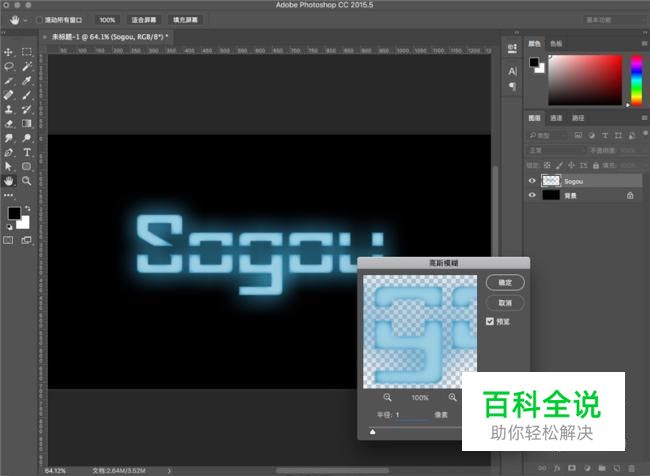Viewport: 650px width, 476px height.
Task: Open the Hand tool preset picker
Action: coord(17,20)
